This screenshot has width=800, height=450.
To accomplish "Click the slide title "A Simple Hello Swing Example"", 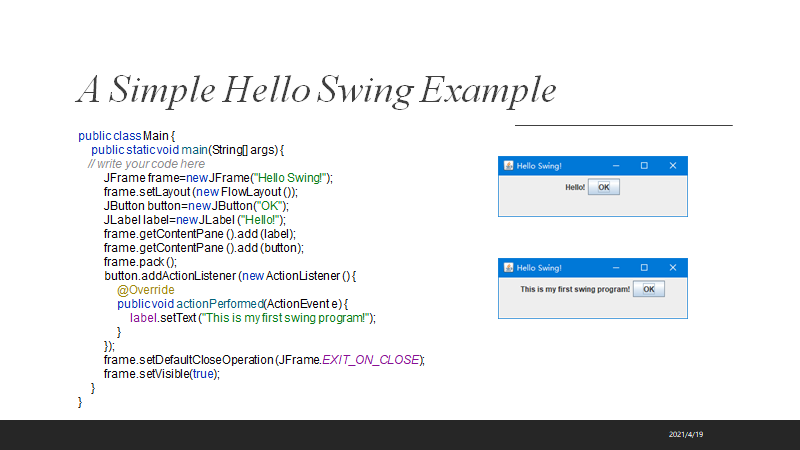I will click(316, 90).
